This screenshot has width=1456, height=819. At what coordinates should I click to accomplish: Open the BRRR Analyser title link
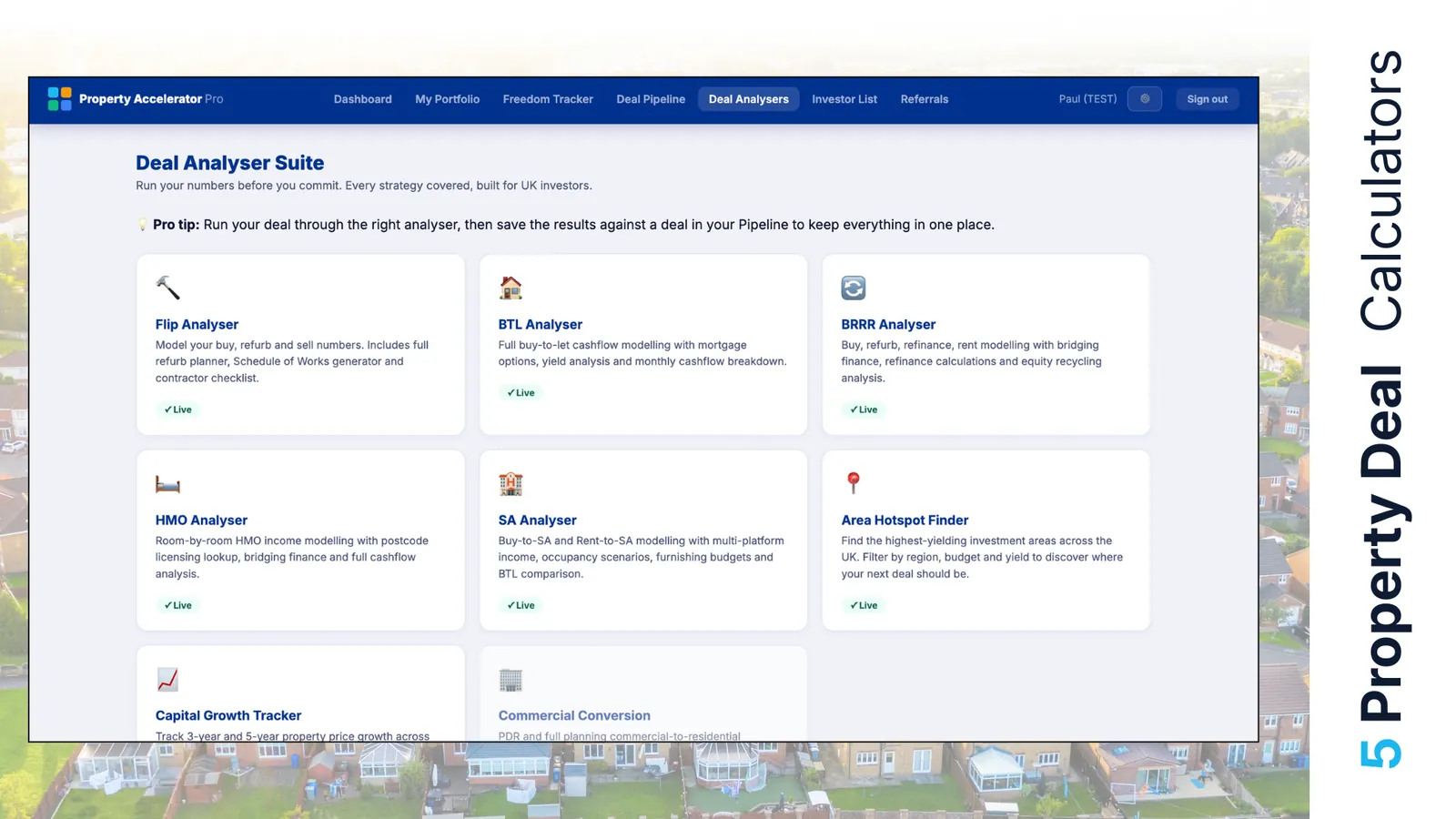(x=888, y=325)
